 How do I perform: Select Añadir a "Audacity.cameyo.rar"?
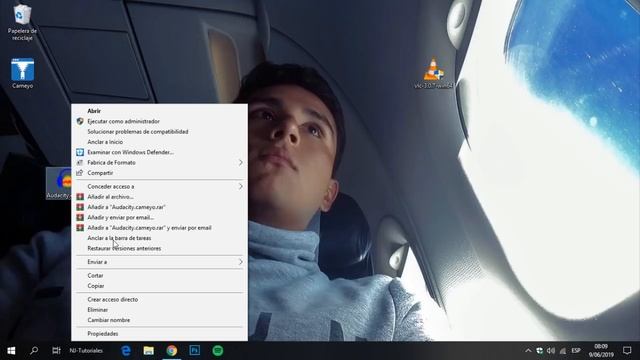[159, 207]
